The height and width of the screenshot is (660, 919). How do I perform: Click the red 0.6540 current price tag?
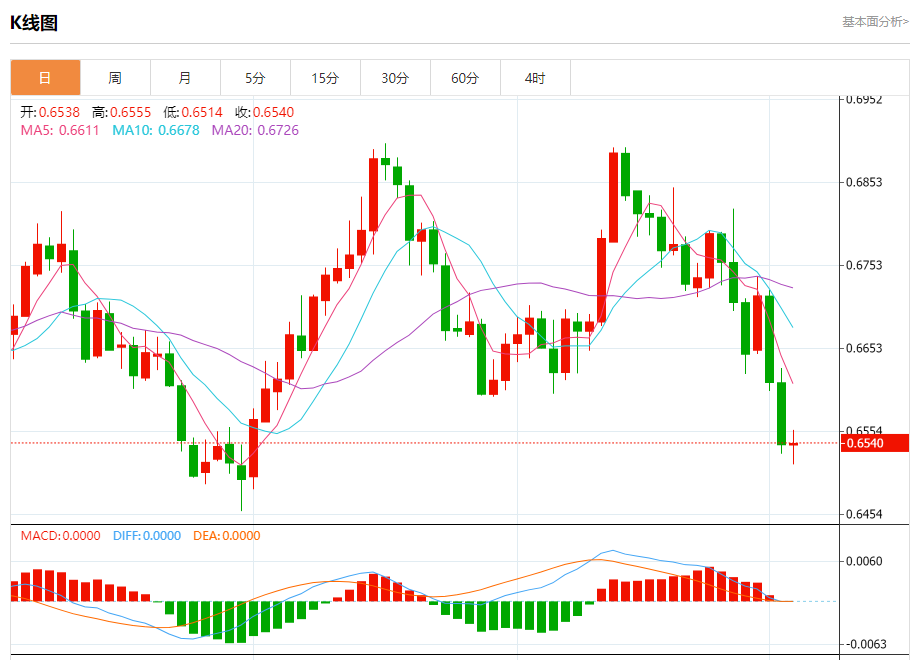point(874,443)
